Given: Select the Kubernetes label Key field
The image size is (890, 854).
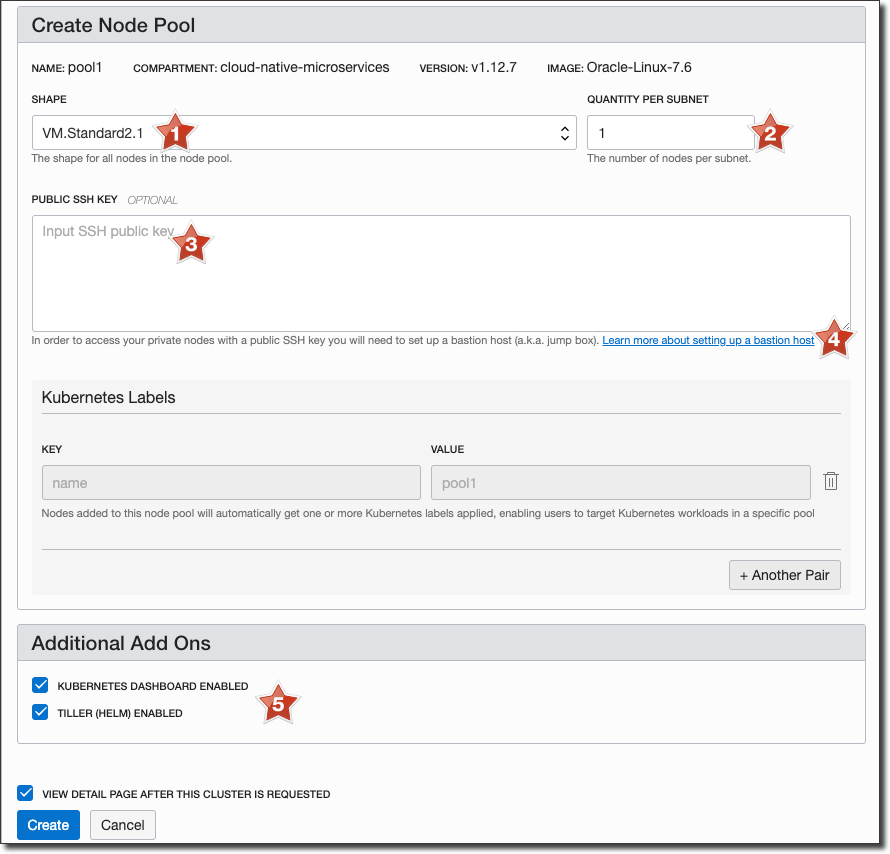Looking at the screenshot, I should 230,483.
